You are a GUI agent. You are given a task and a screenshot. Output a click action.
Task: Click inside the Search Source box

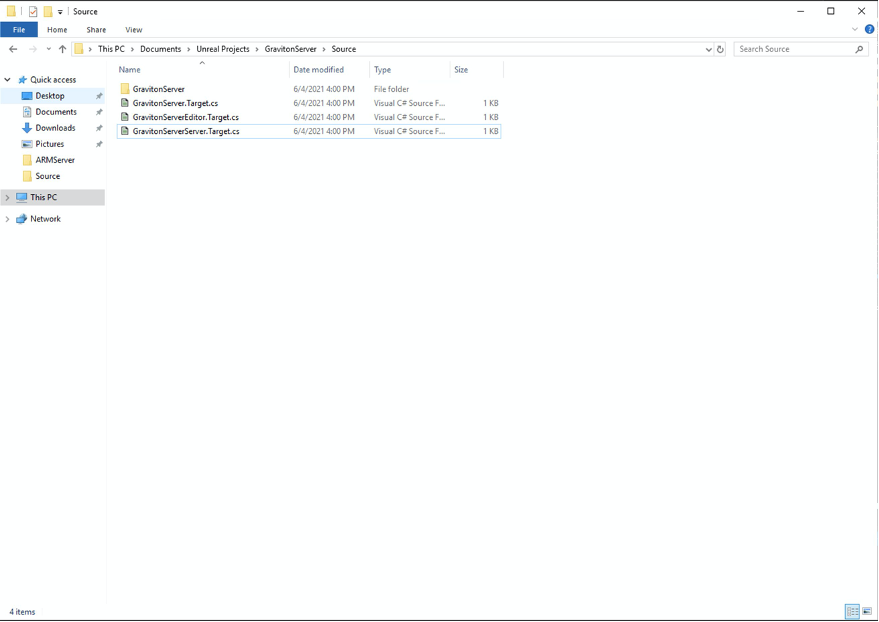pos(793,48)
